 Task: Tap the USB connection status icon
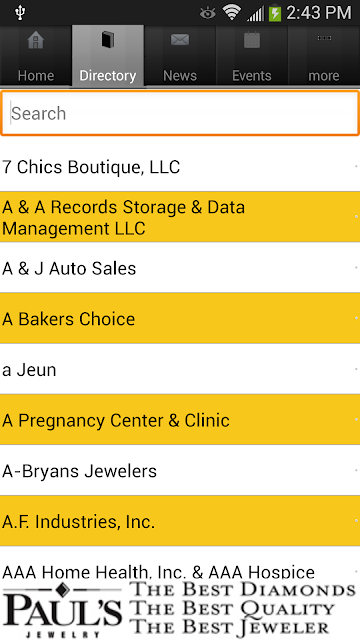[20, 13]
